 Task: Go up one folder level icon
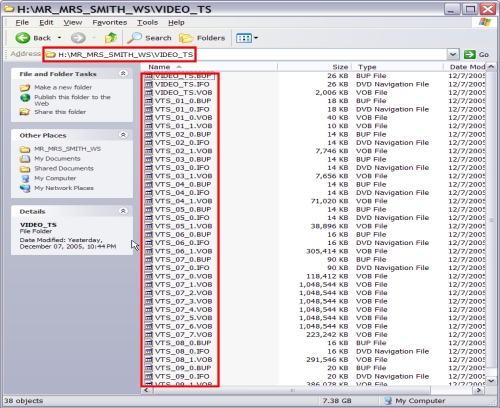click(111, 38)
